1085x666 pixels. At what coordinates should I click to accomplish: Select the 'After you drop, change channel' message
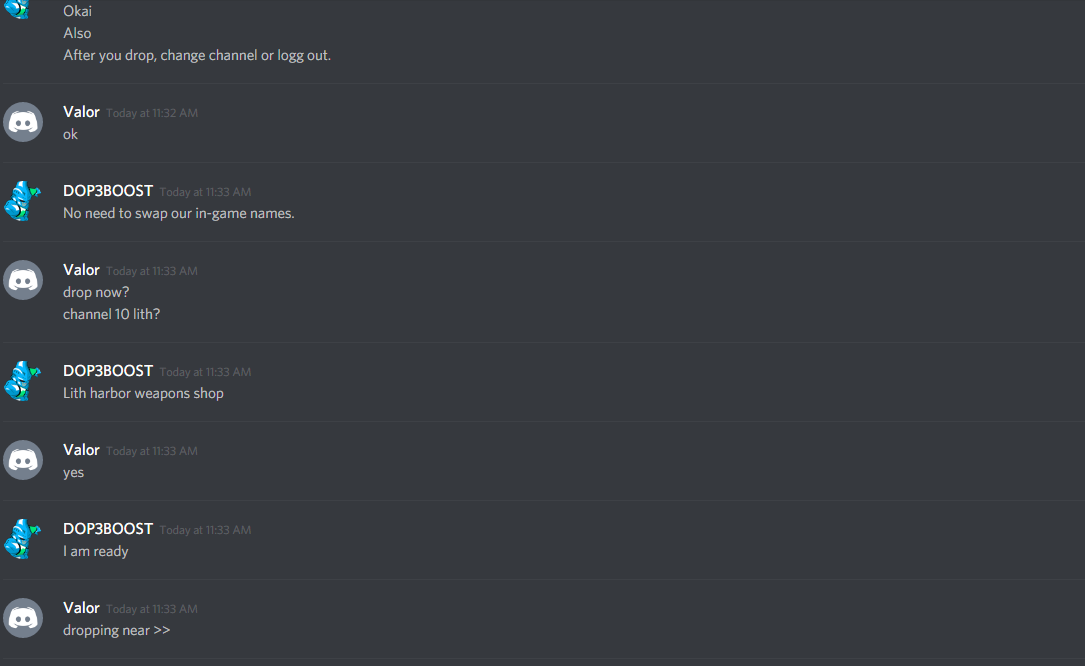[x=197, y=55]
